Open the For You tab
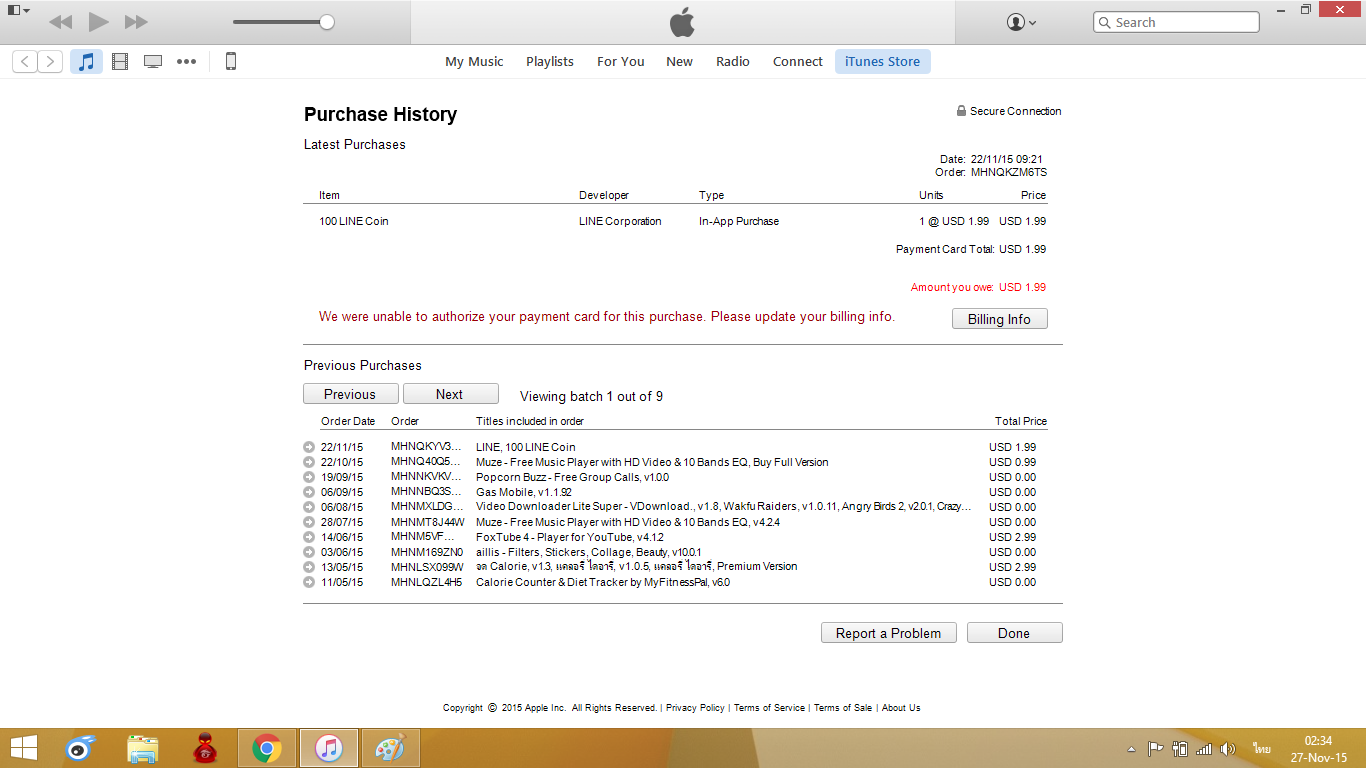1366x768 pixels. tap(621, 61)
